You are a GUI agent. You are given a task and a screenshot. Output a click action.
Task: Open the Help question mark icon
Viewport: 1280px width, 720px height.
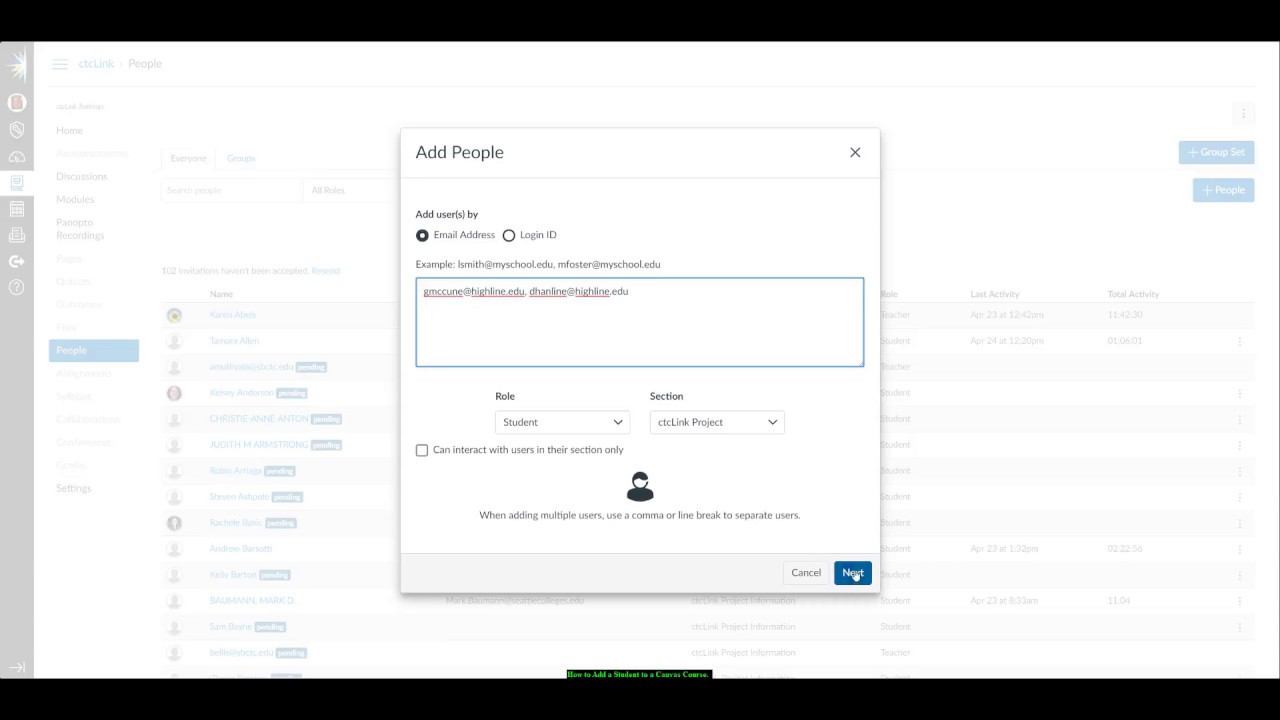[x=17, y=287]
